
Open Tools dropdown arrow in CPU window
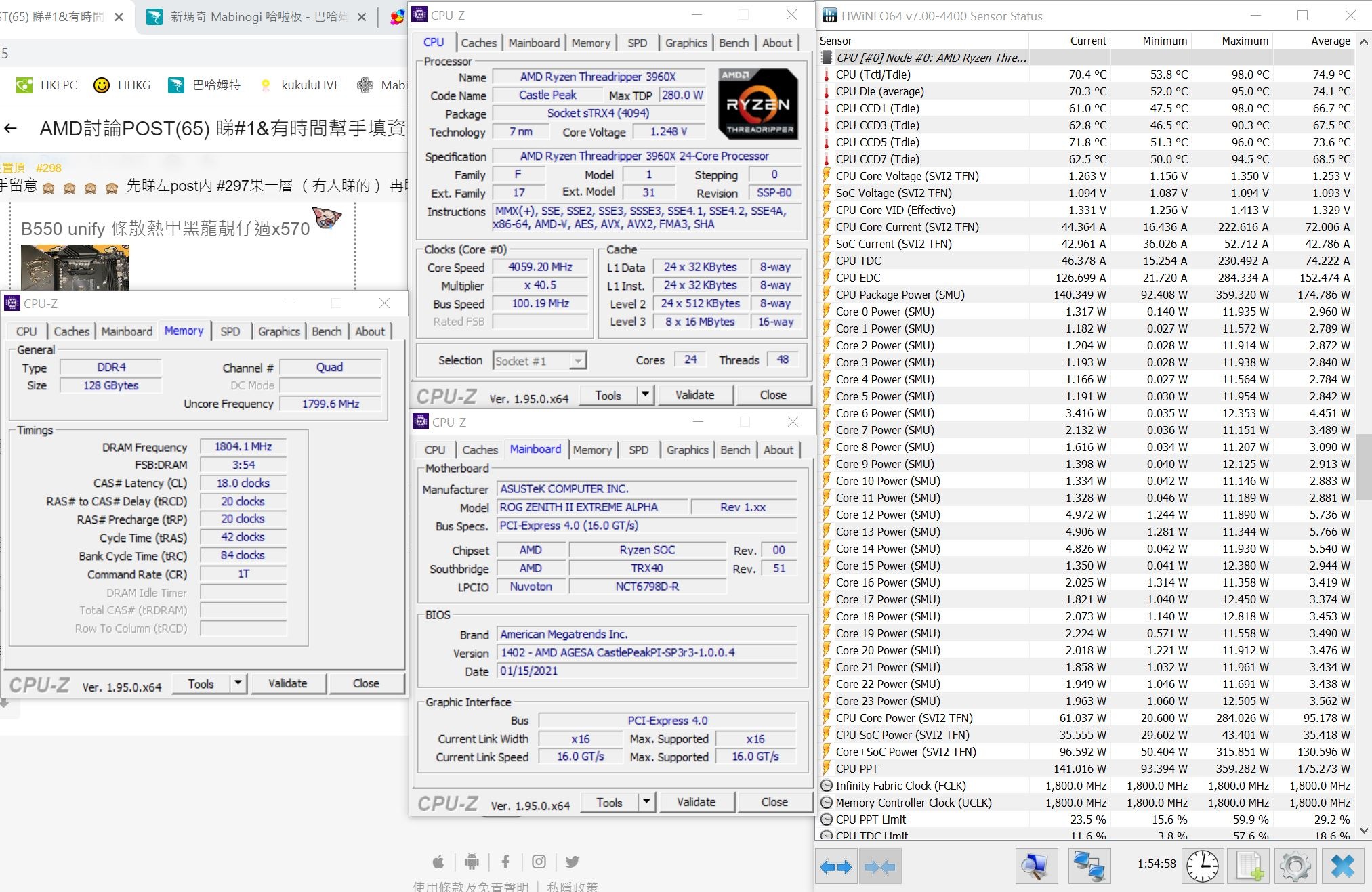tap(645, 394)
